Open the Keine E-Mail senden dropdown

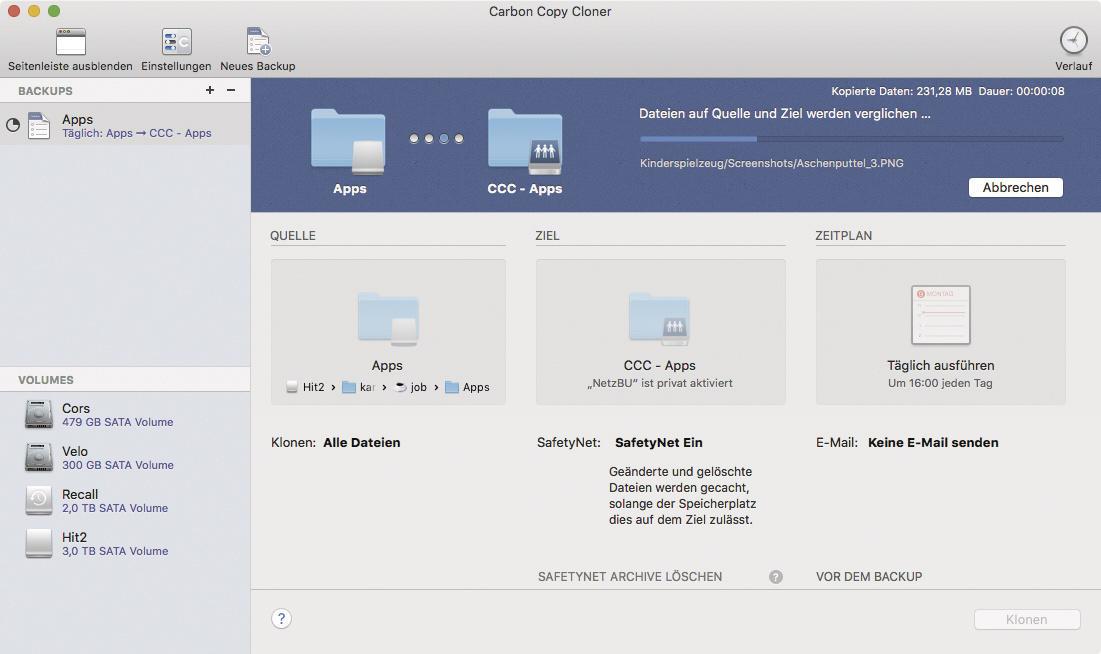click(933, 443)
